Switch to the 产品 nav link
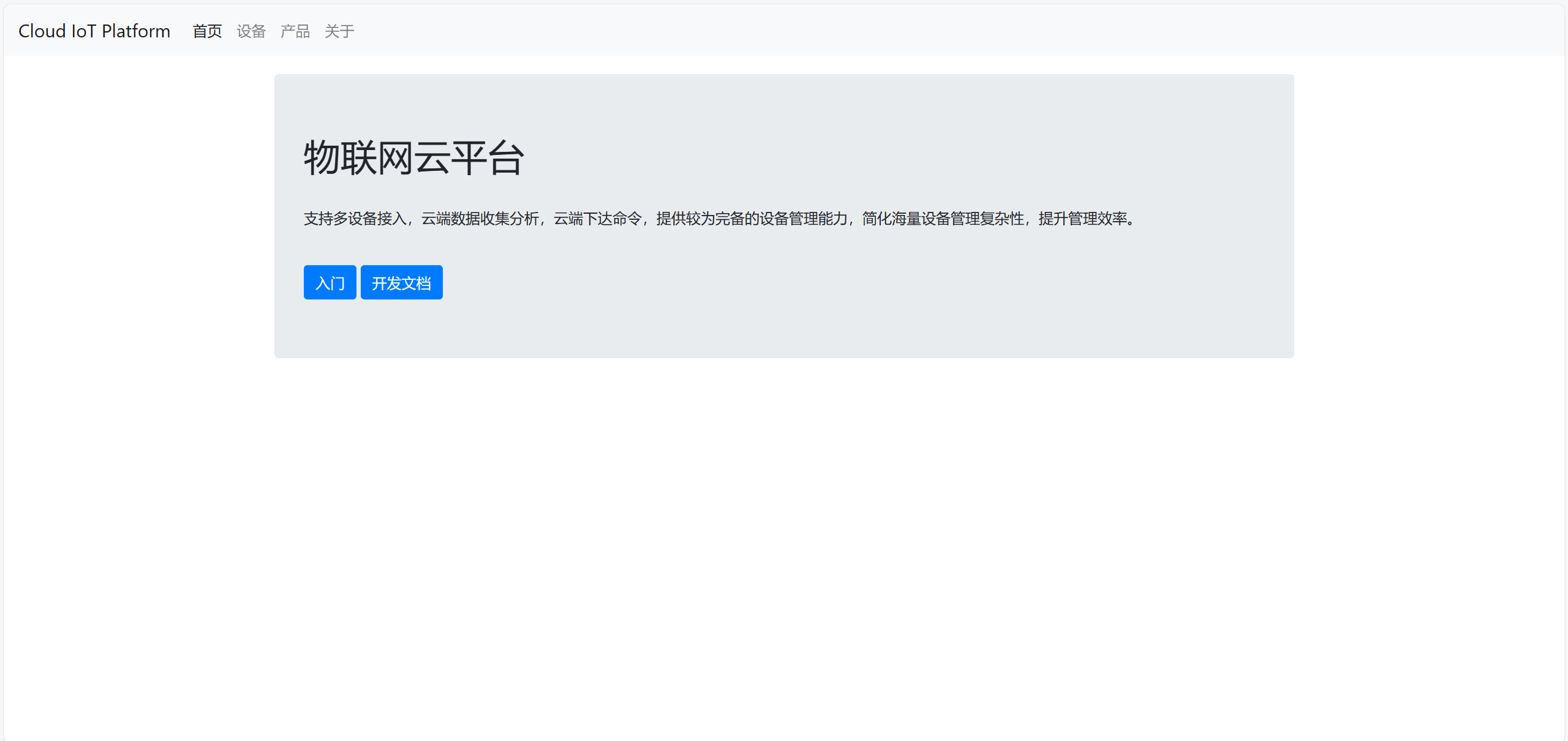Screen dimensions: 1568x741 pyautogui.click(x=295, y=31)
